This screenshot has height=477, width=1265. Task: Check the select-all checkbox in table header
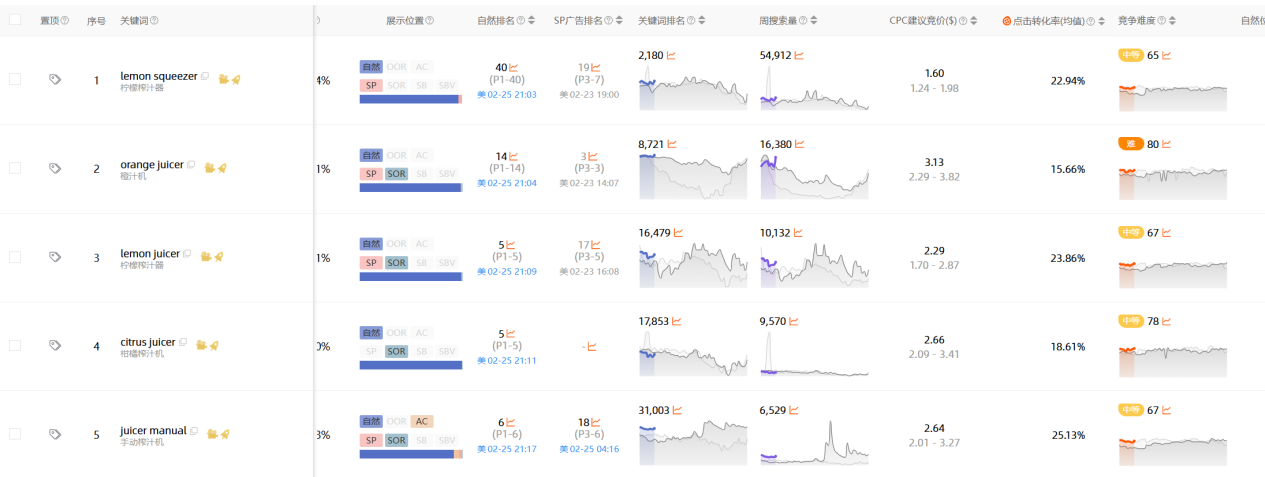point(15,20)
